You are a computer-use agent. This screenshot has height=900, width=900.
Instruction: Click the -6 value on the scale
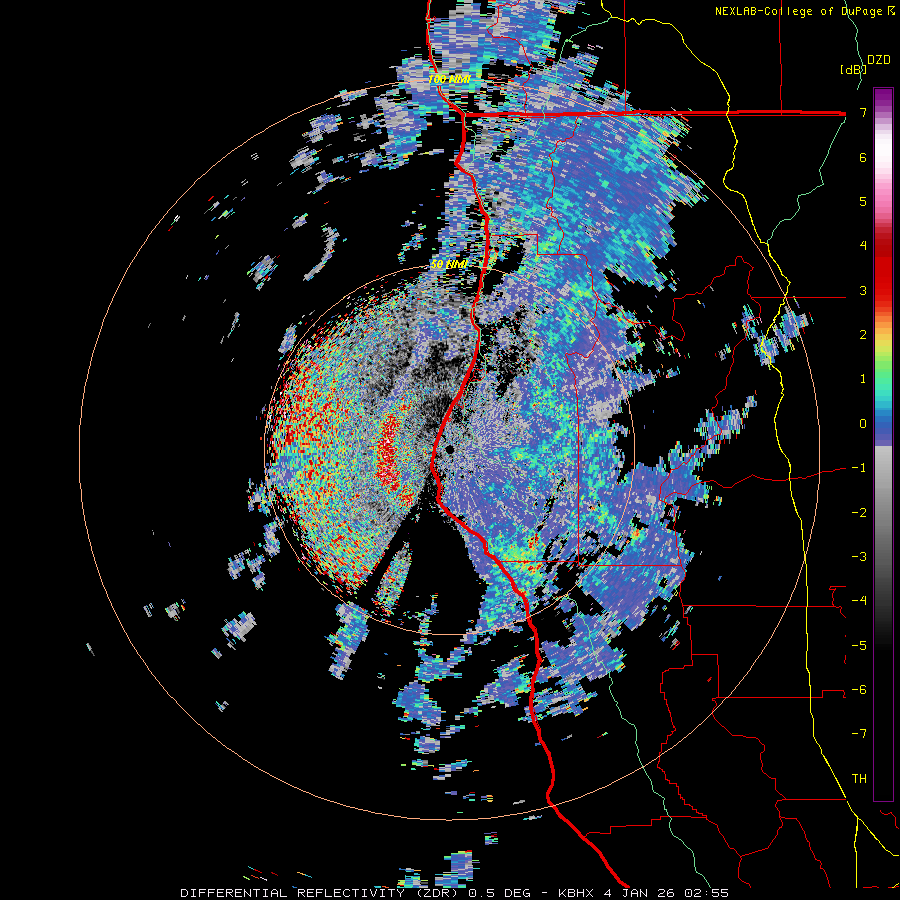(x=859, y=690)
